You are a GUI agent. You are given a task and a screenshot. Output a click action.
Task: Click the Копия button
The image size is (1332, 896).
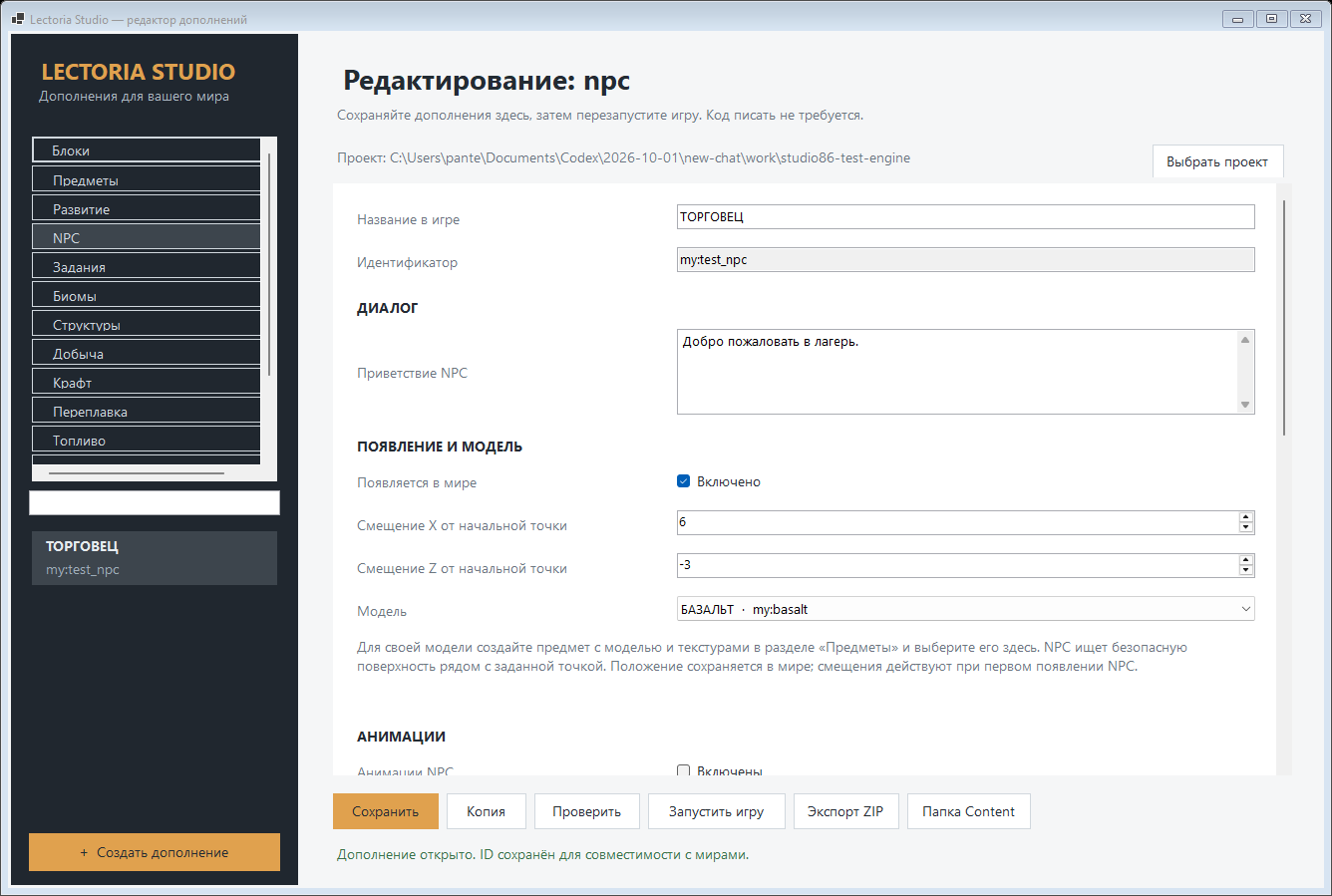486,811
